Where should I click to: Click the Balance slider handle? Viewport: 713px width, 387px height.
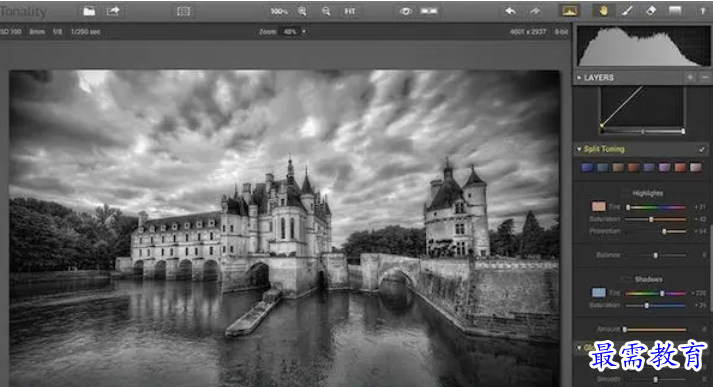pos(656,256)
